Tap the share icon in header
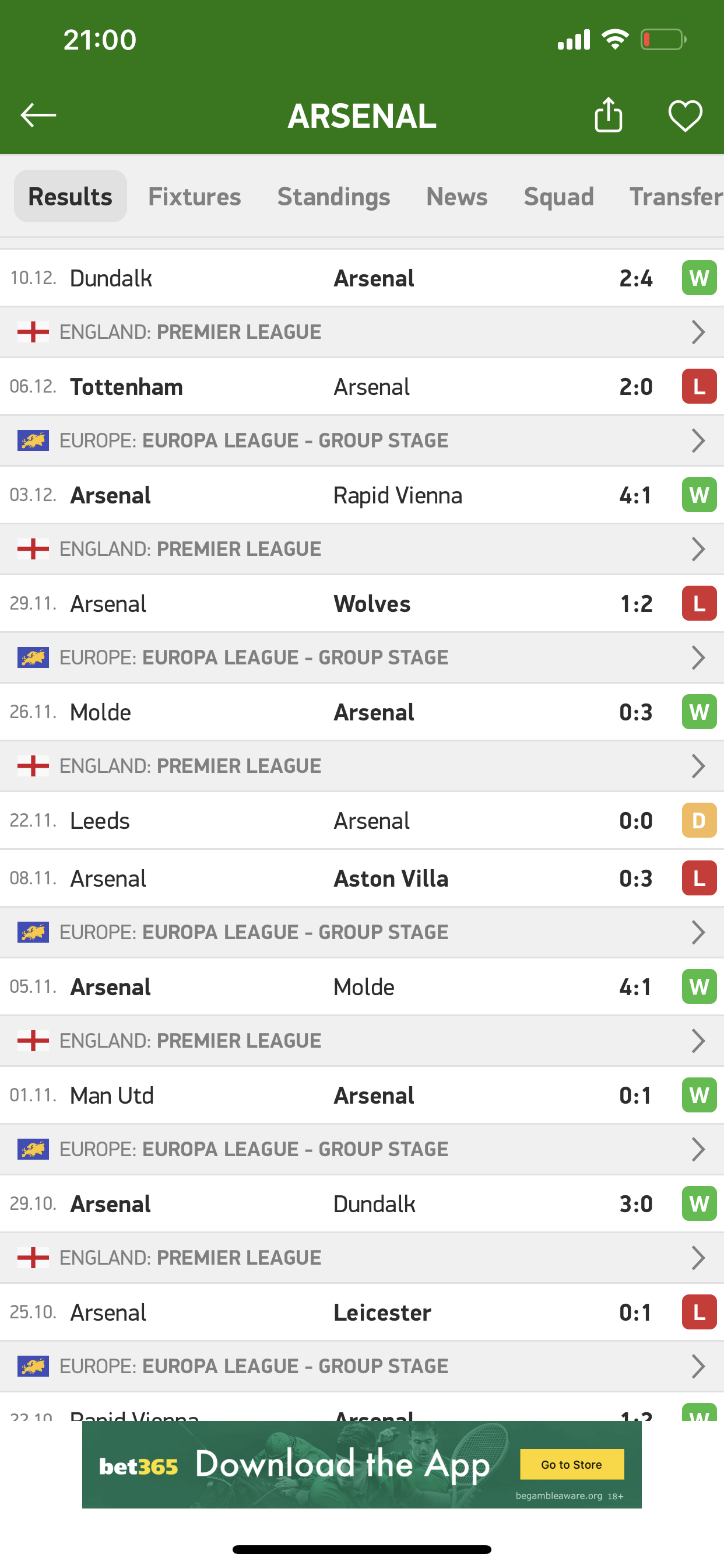Viewport: 724px width, 1568px height. click(x=608, y=115)
